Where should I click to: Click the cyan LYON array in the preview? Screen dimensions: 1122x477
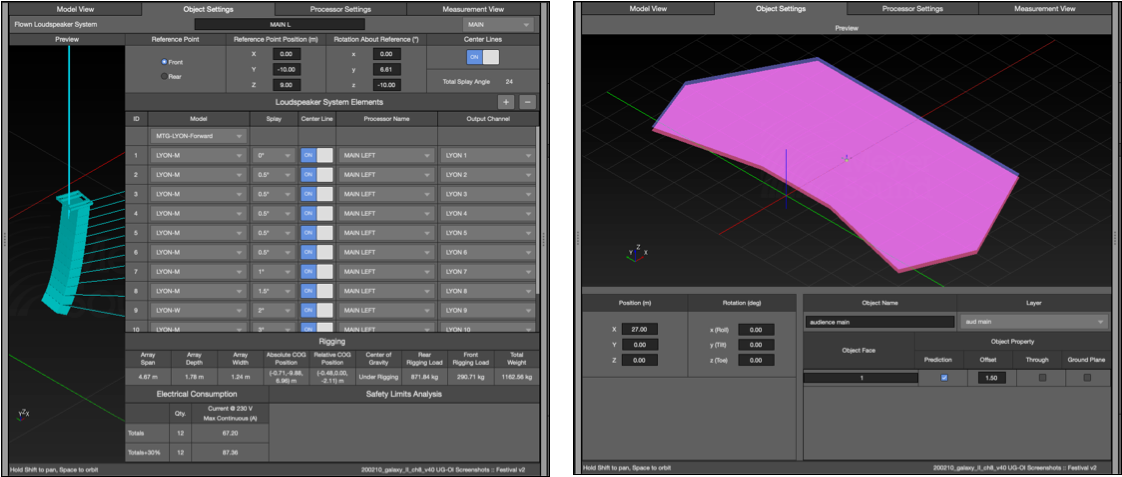(68, 254)
